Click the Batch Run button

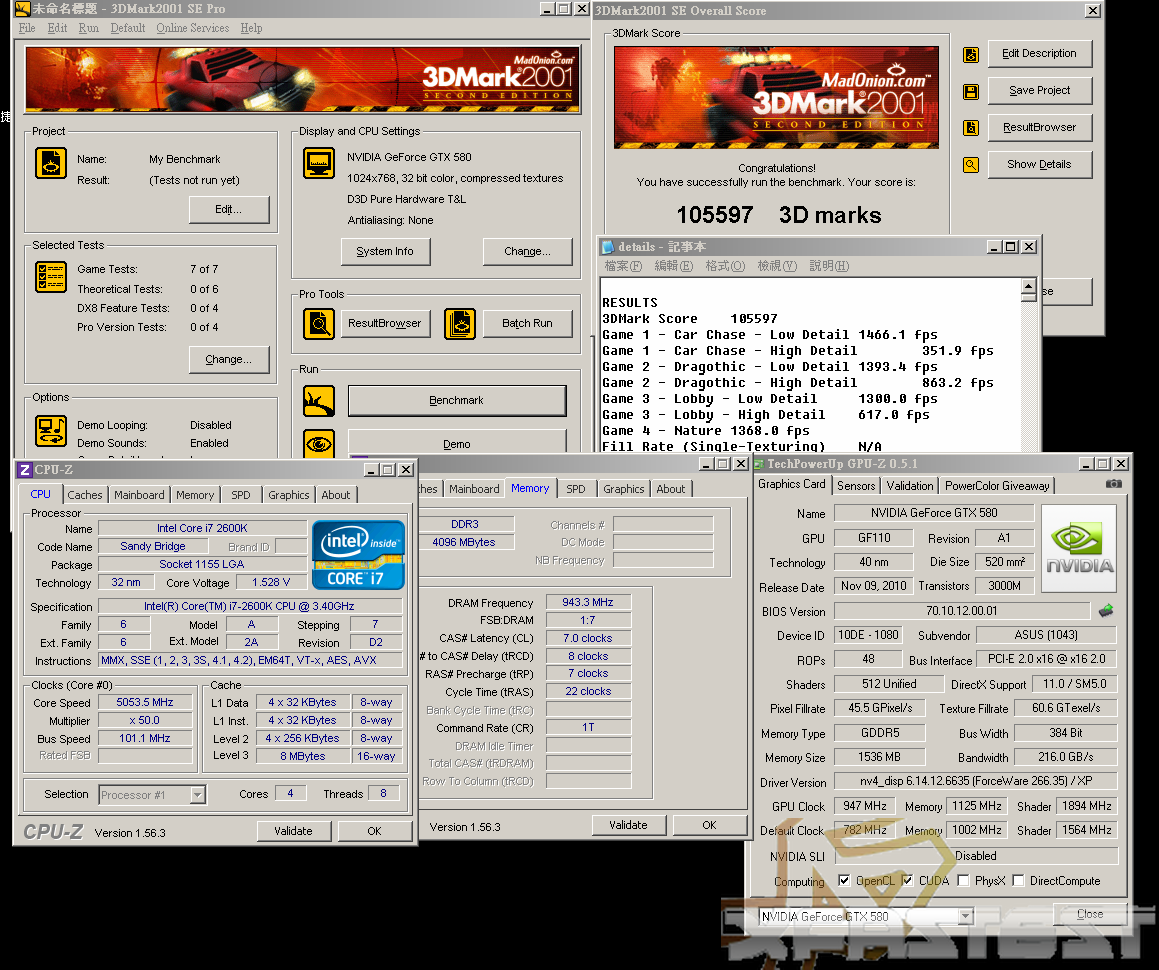click(x=528, y=324)
